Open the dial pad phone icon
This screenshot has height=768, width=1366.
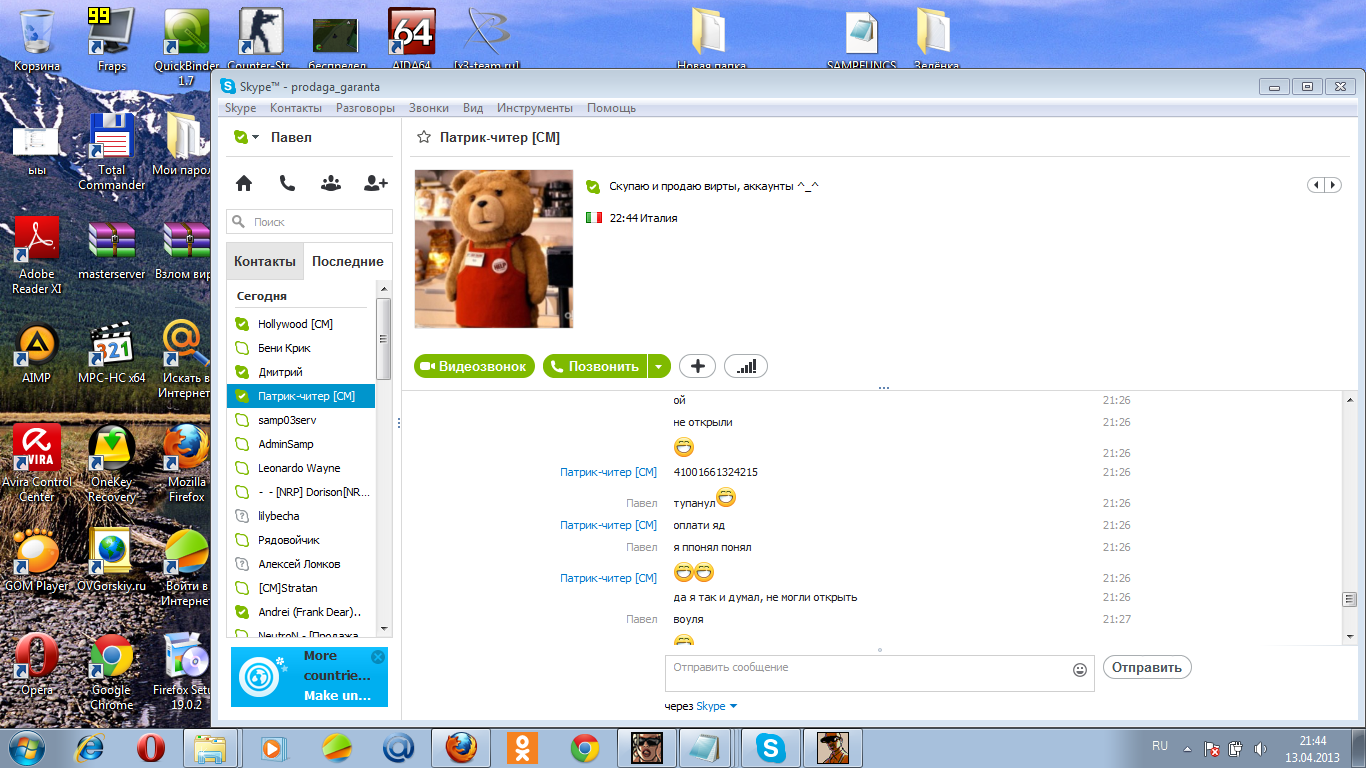pyautogui.click(x=287, y=183)
